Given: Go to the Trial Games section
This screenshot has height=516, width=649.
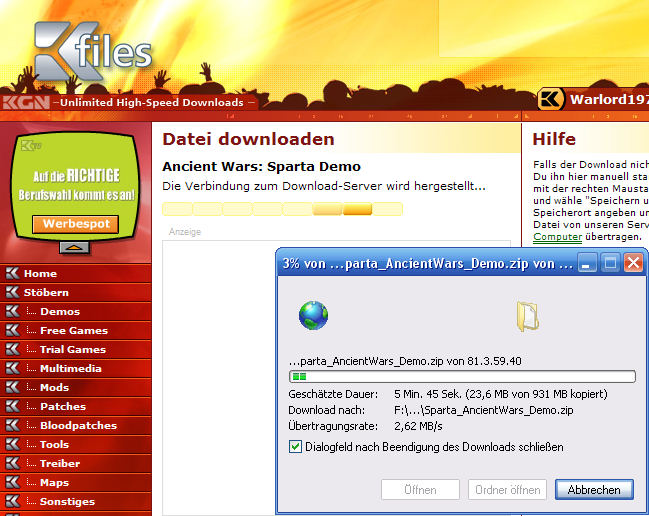Looking at the screenshot, I should [x=75, y=349].
